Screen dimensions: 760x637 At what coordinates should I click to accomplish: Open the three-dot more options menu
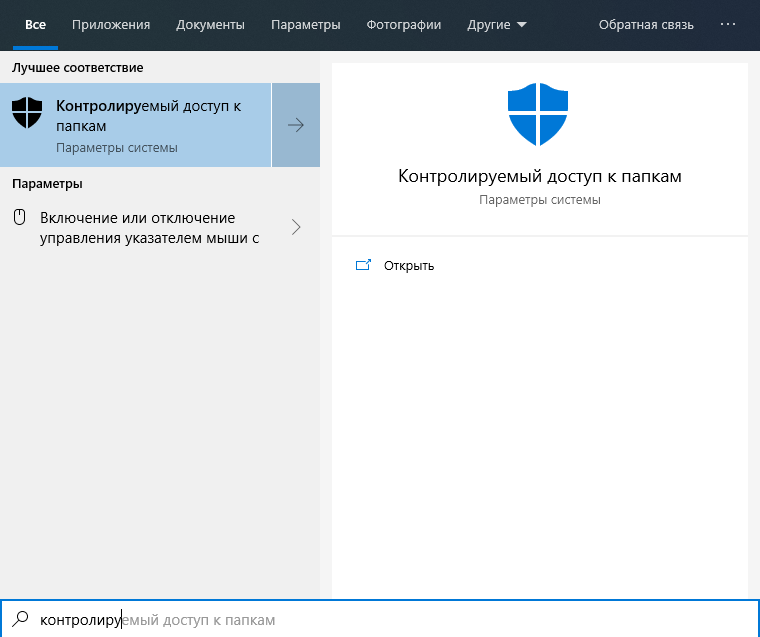[x=728, y=24]
